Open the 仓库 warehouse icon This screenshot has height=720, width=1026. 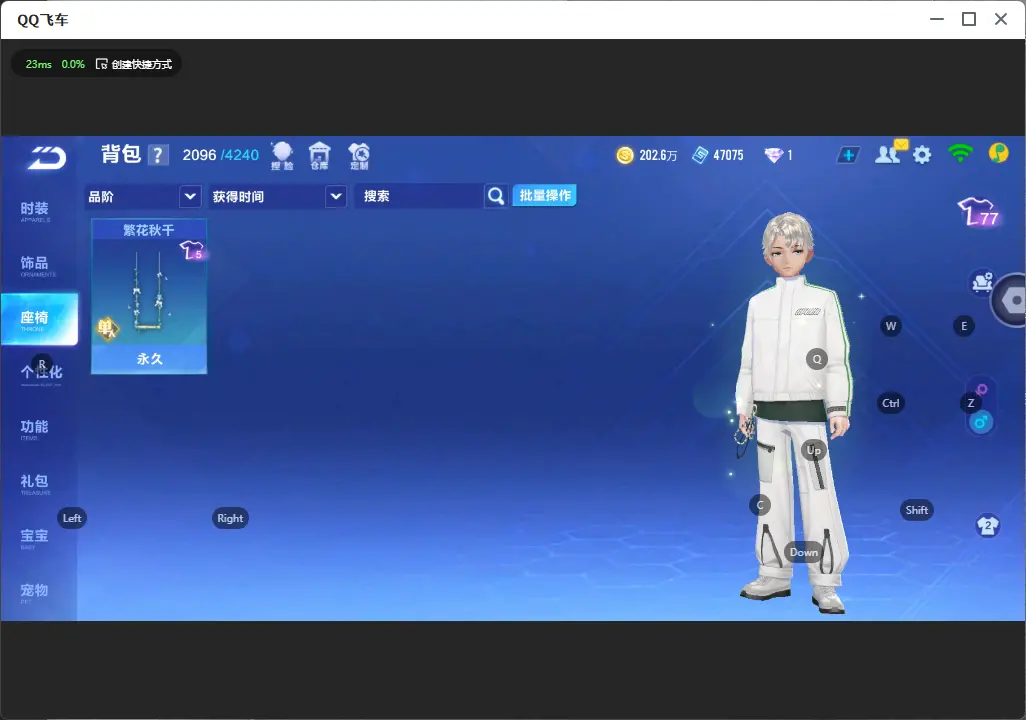point(319,156)
